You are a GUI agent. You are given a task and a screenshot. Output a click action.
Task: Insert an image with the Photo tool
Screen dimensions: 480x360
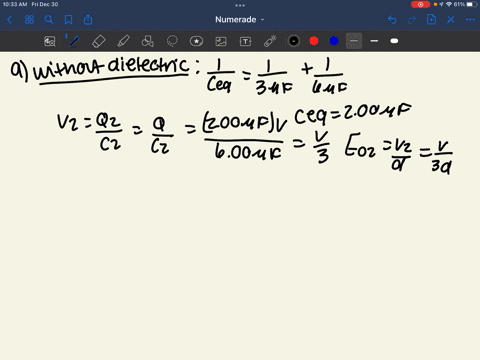(221, 41)
